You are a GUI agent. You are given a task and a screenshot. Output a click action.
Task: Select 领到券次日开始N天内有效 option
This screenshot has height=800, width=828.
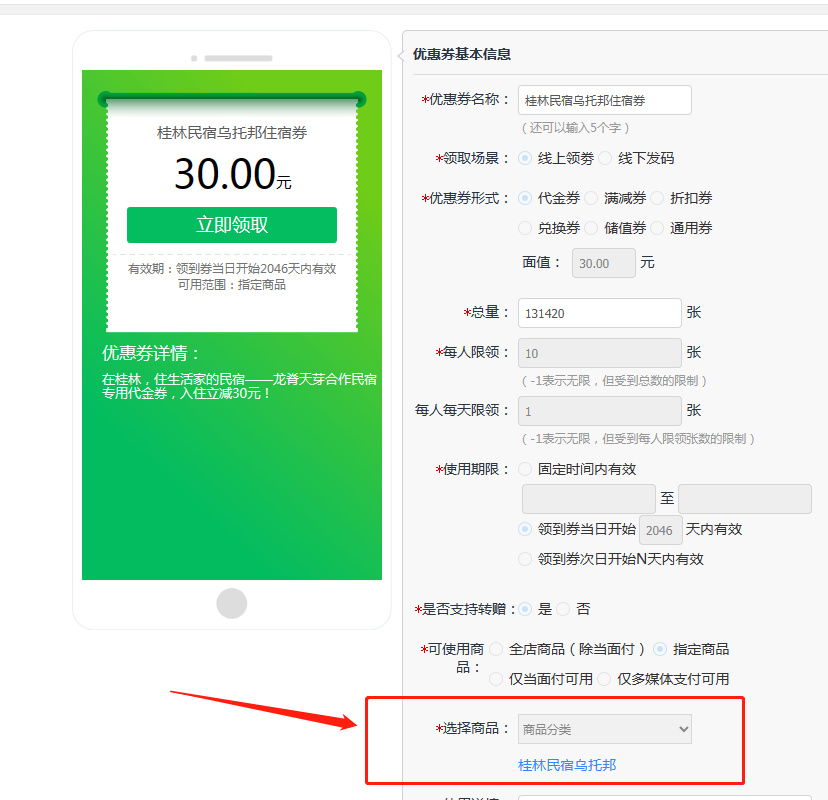(x=525, y=559)
